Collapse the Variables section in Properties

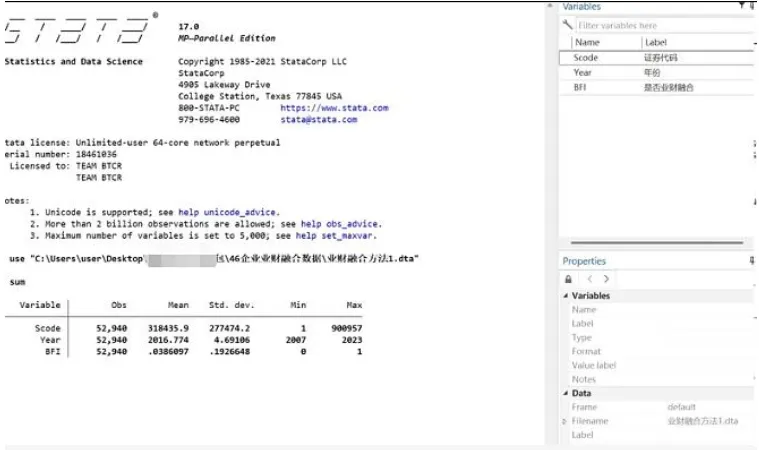[565, 296]
